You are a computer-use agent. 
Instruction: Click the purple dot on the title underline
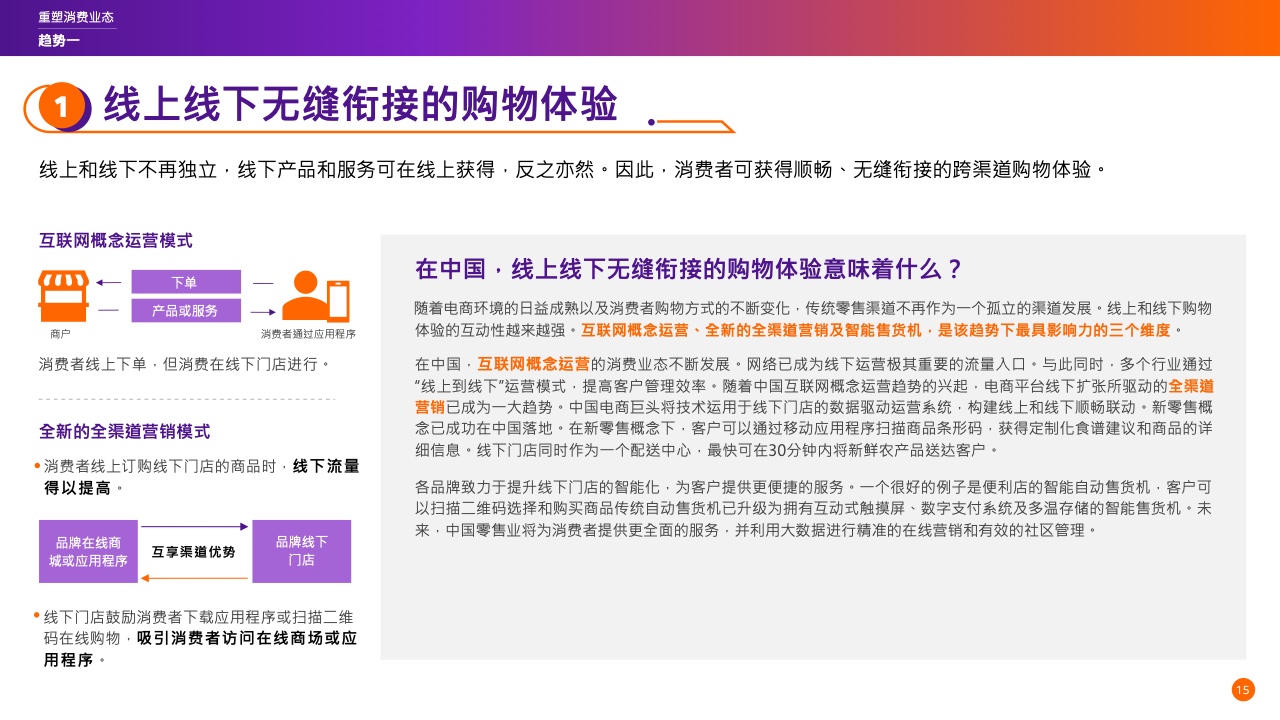coord(651,123)
